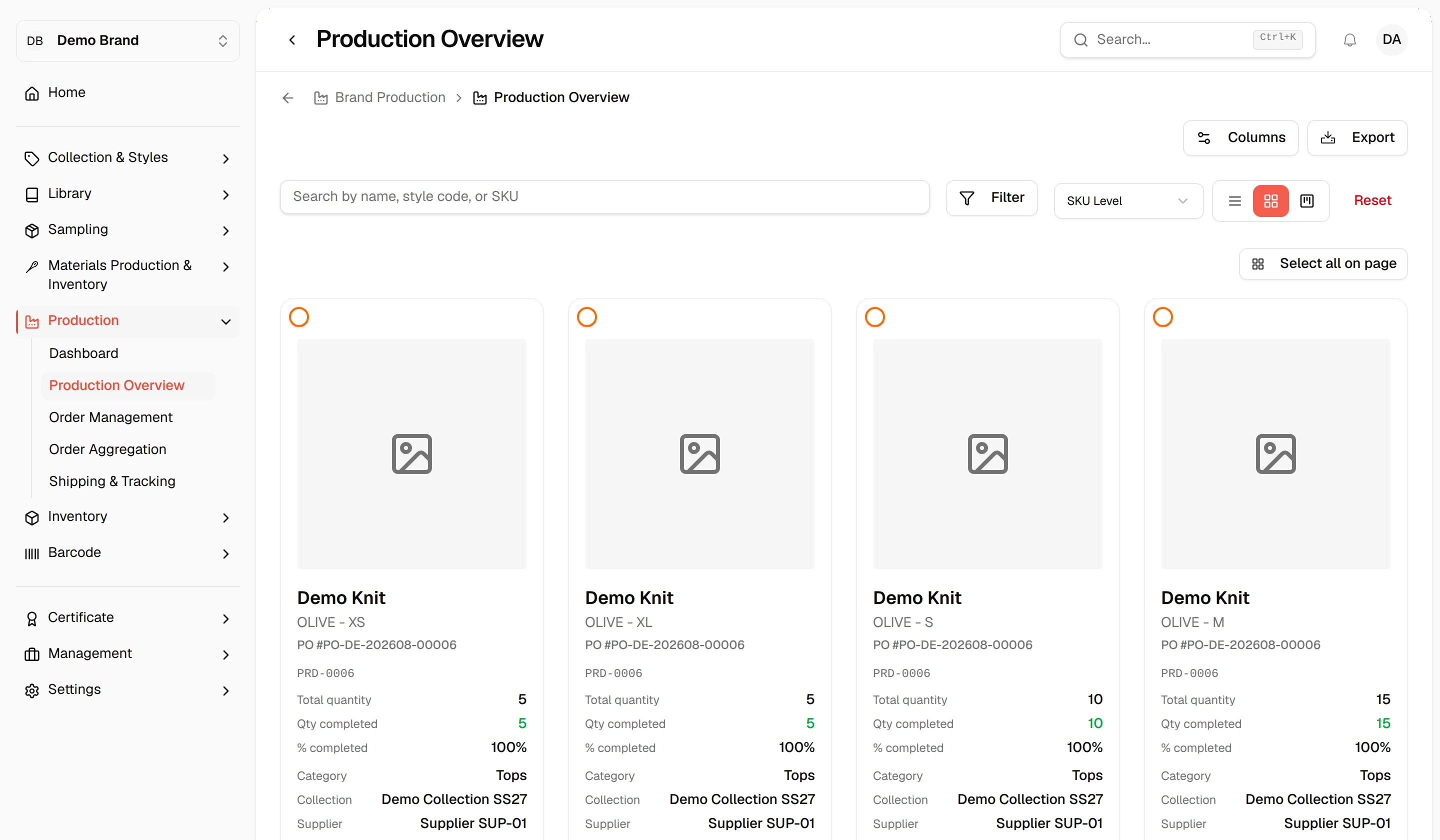Click the Brand Production breadcrumb
The image size is (1440, 840).
point(379,97)
